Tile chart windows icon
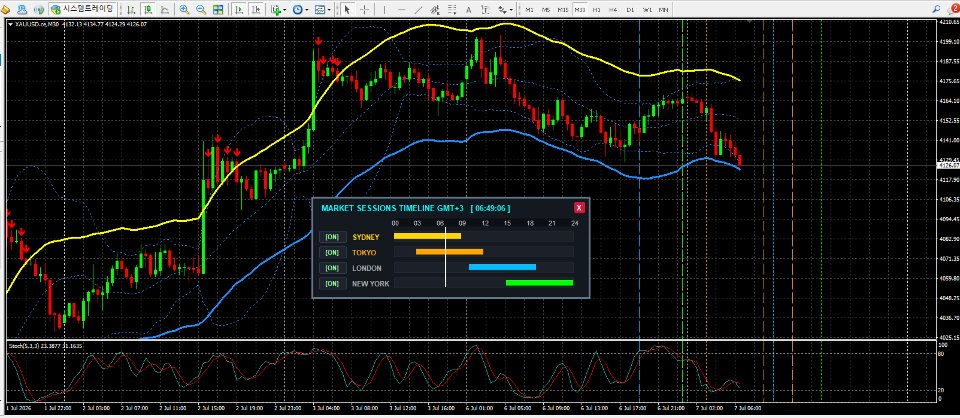This screenshot has width=960, height=418. (x=218, y=9)
